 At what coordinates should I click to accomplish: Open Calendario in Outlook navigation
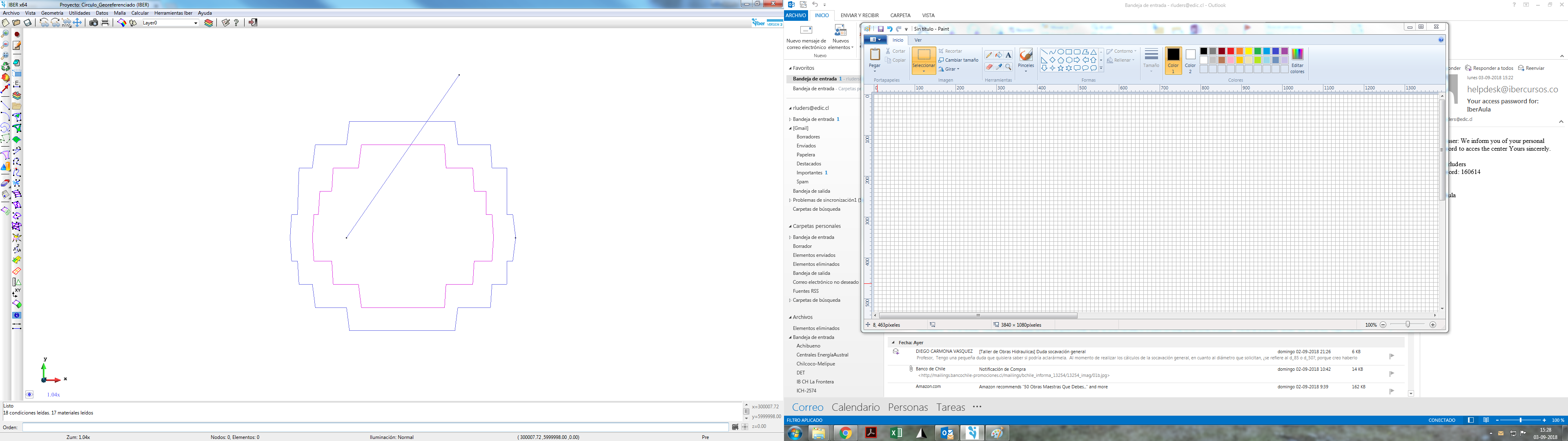click(856, 407)
